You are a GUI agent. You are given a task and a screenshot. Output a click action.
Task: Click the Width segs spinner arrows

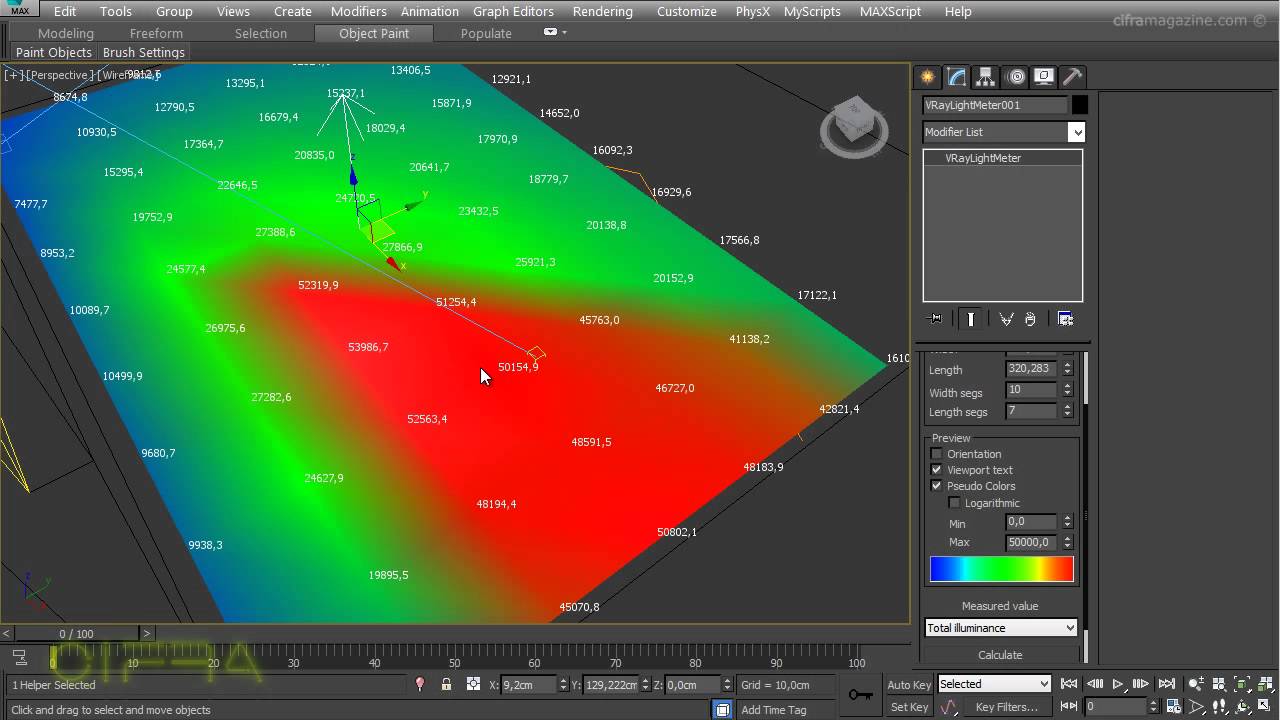coord(1067,390)
